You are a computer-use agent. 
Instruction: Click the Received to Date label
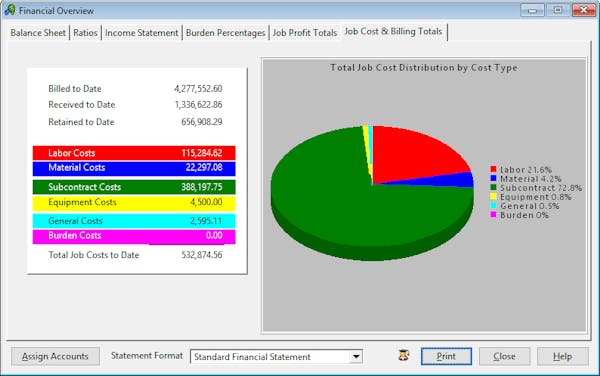(x=82, y=105)
